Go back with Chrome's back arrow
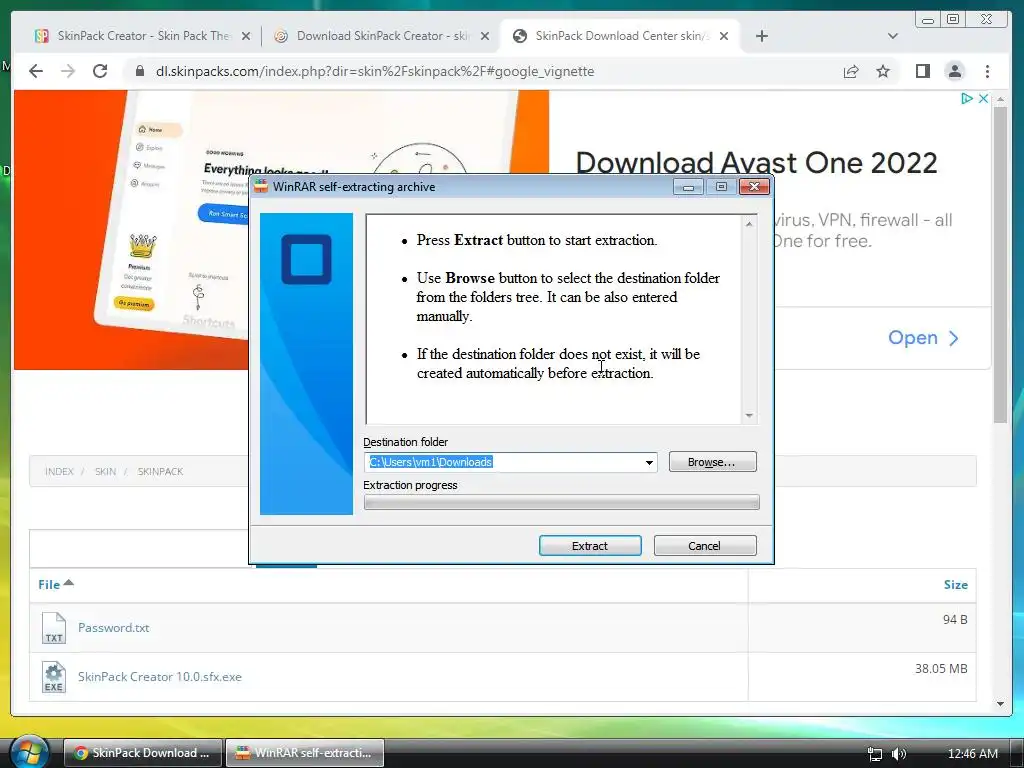Screen dimensions: 1024x768 pos(36,71)
